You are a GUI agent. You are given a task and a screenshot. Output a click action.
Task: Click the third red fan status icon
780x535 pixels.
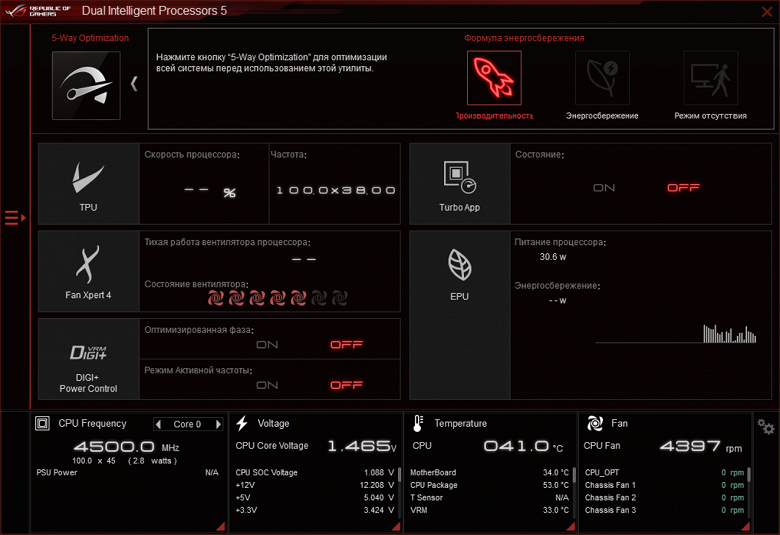click(x=257, y=298)
